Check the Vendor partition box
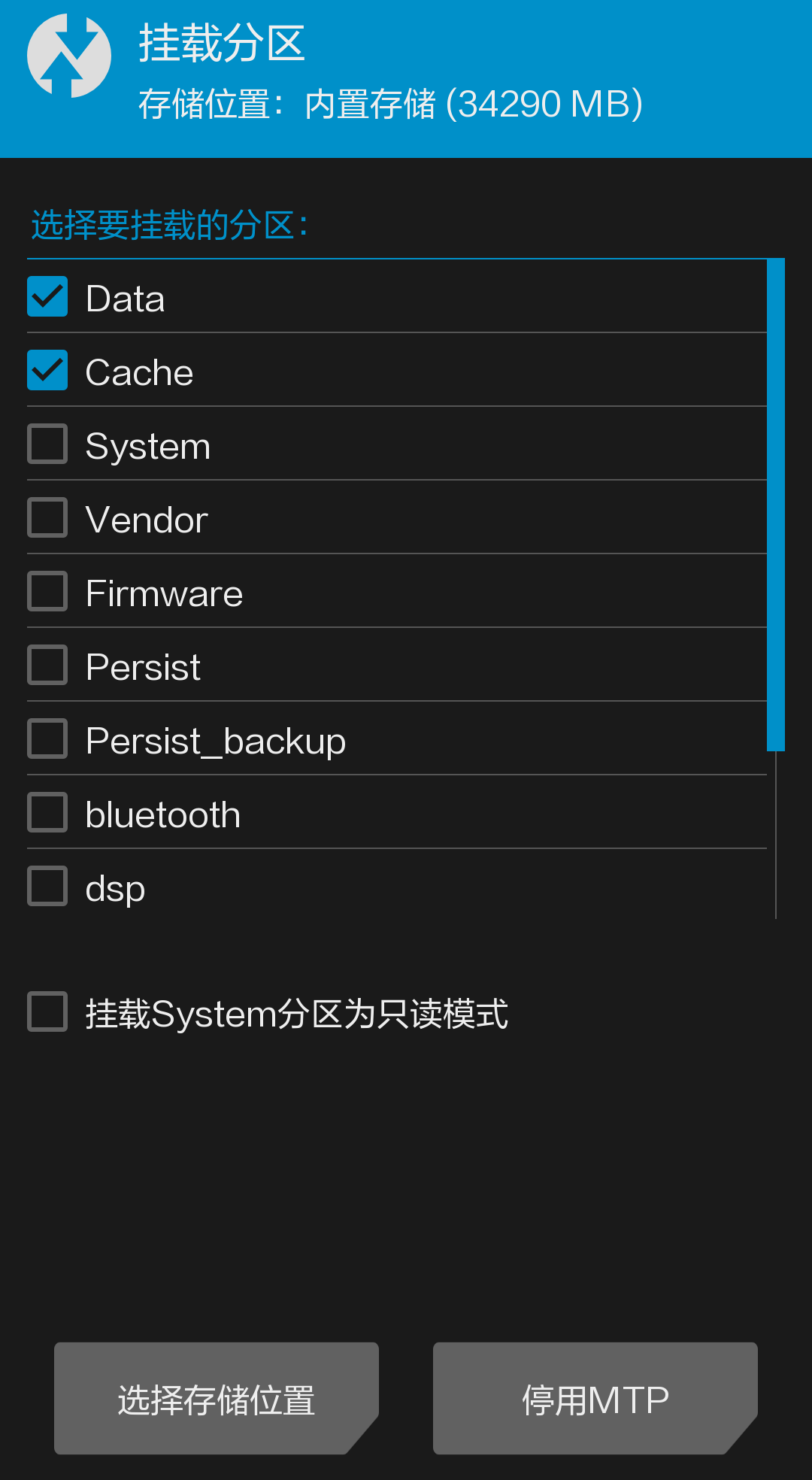The width and height of the screenshot is (812, 1480). [x=47, y=517]
